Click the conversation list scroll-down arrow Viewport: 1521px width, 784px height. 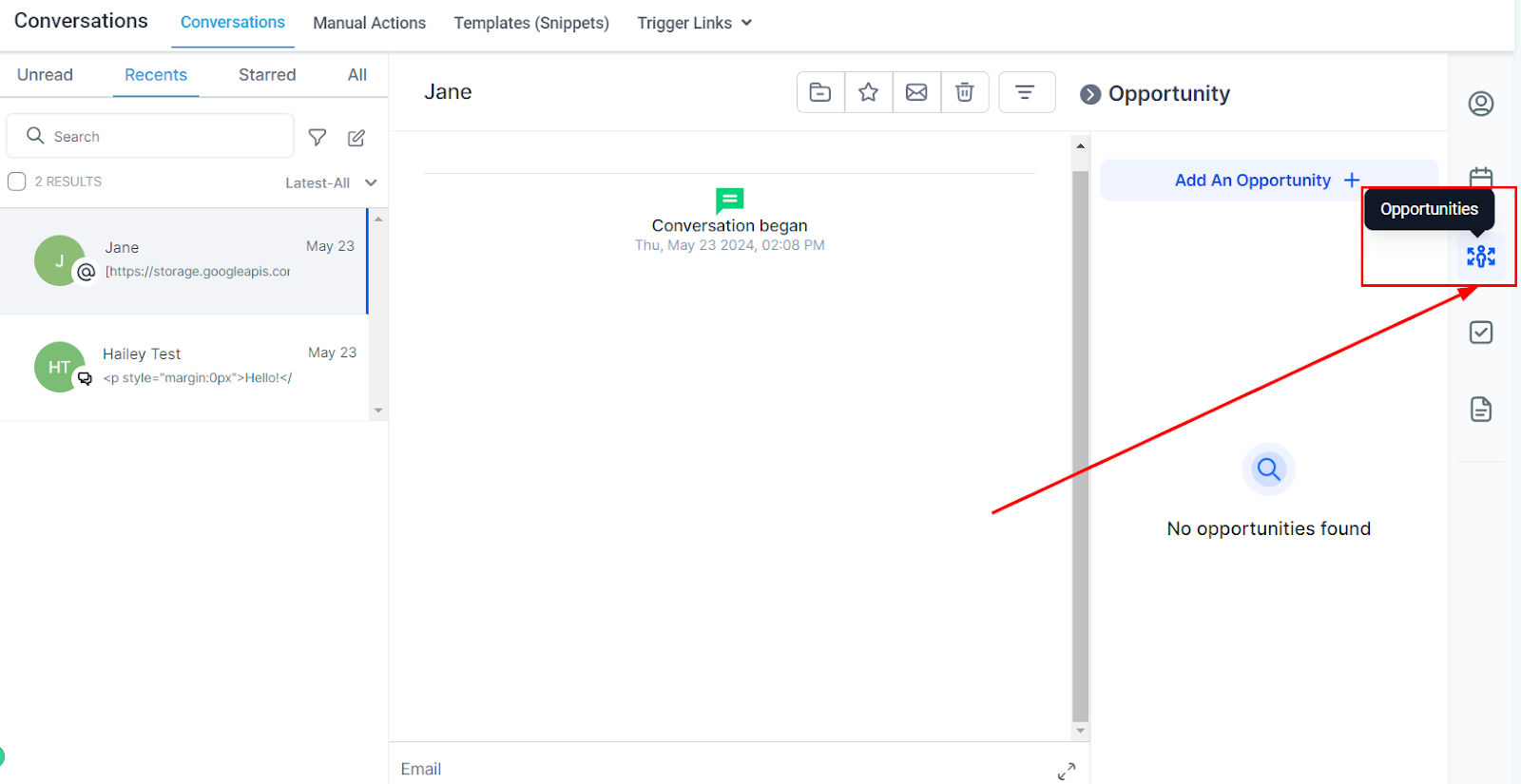(x=378, y=411)
